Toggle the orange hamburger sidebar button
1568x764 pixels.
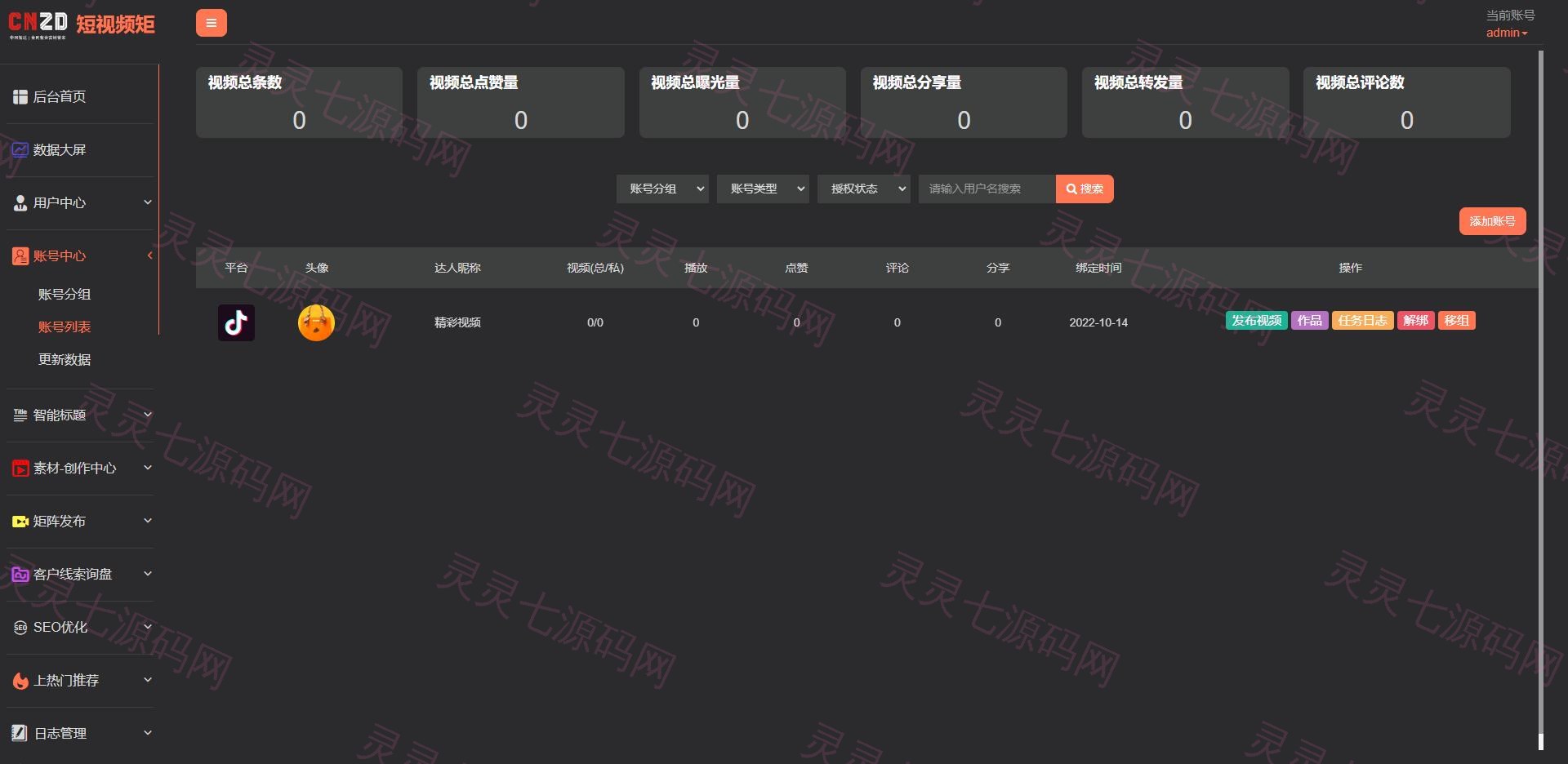click(211, 23)
